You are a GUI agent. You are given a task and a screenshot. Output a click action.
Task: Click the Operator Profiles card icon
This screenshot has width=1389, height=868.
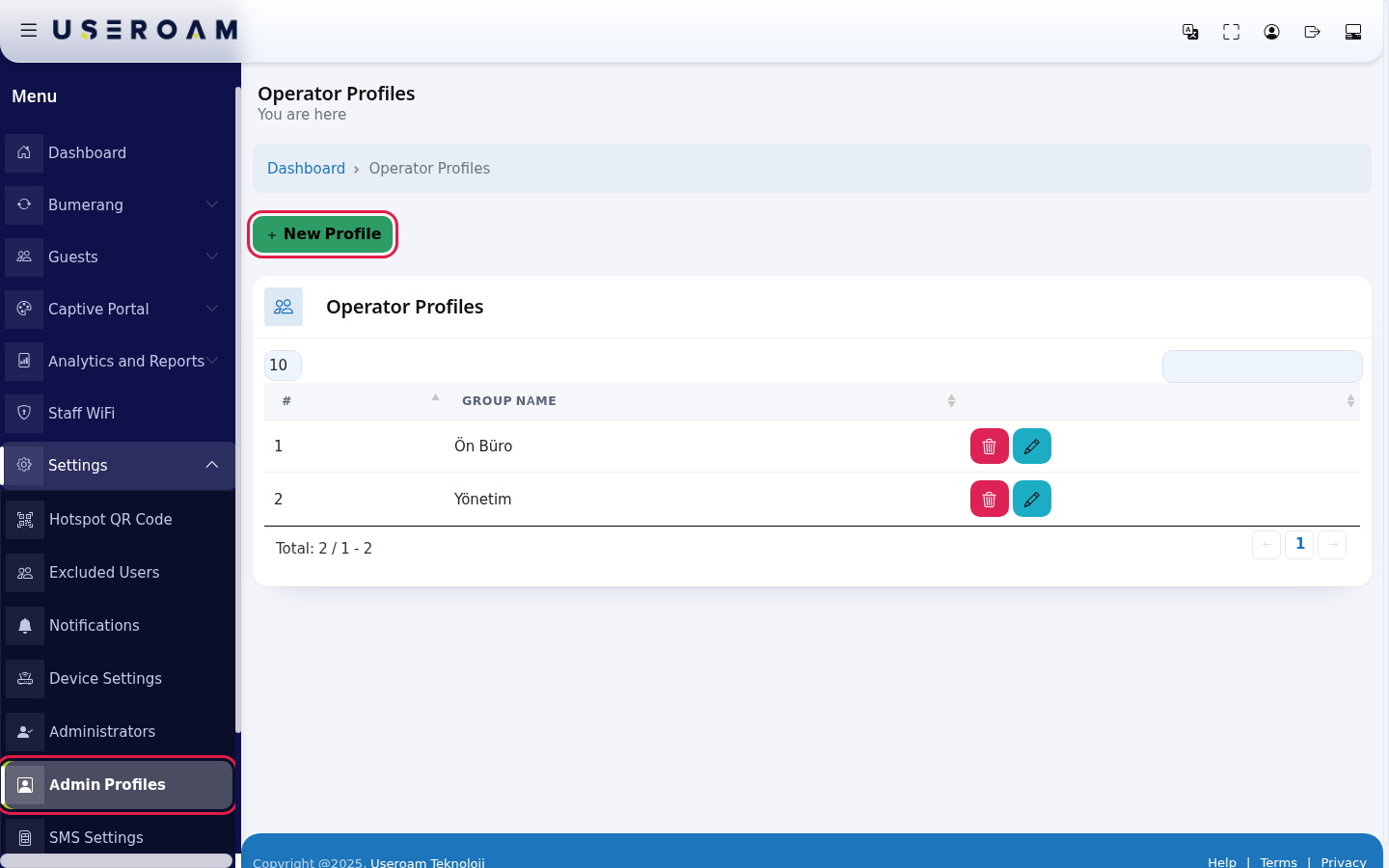tap(284, 307)
